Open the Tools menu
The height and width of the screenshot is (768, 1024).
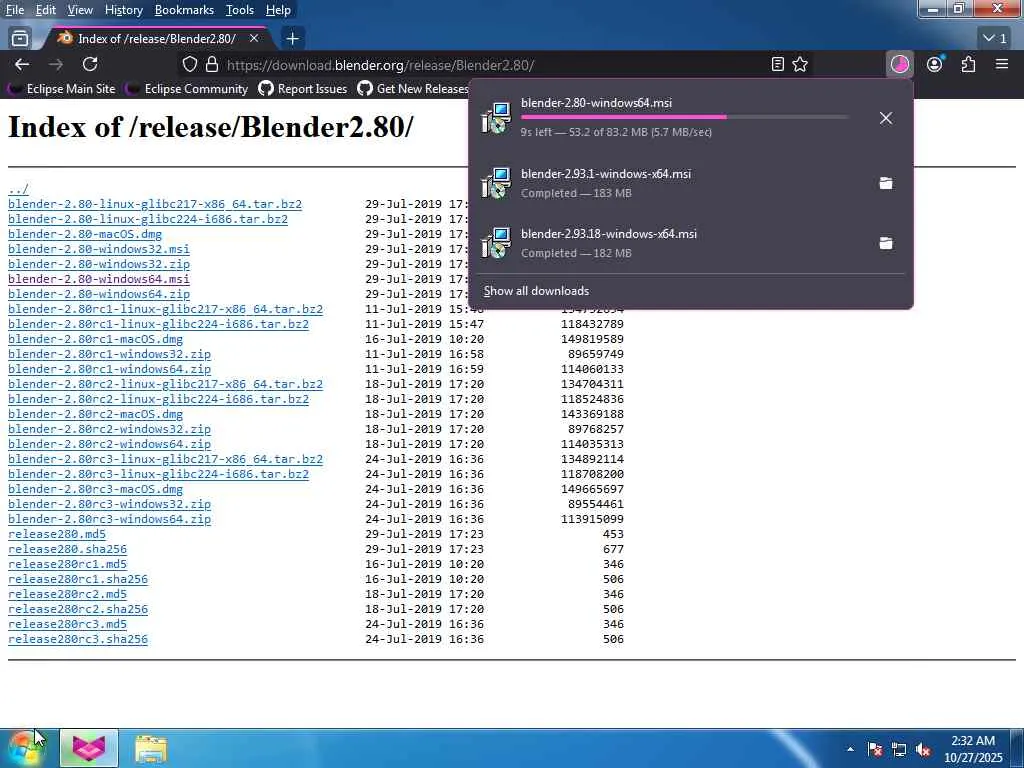240,10
